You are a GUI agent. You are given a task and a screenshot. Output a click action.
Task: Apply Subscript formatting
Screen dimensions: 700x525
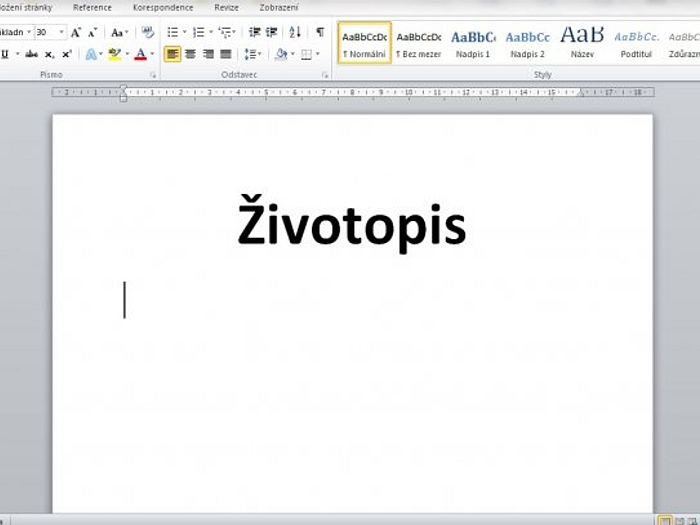50,54
